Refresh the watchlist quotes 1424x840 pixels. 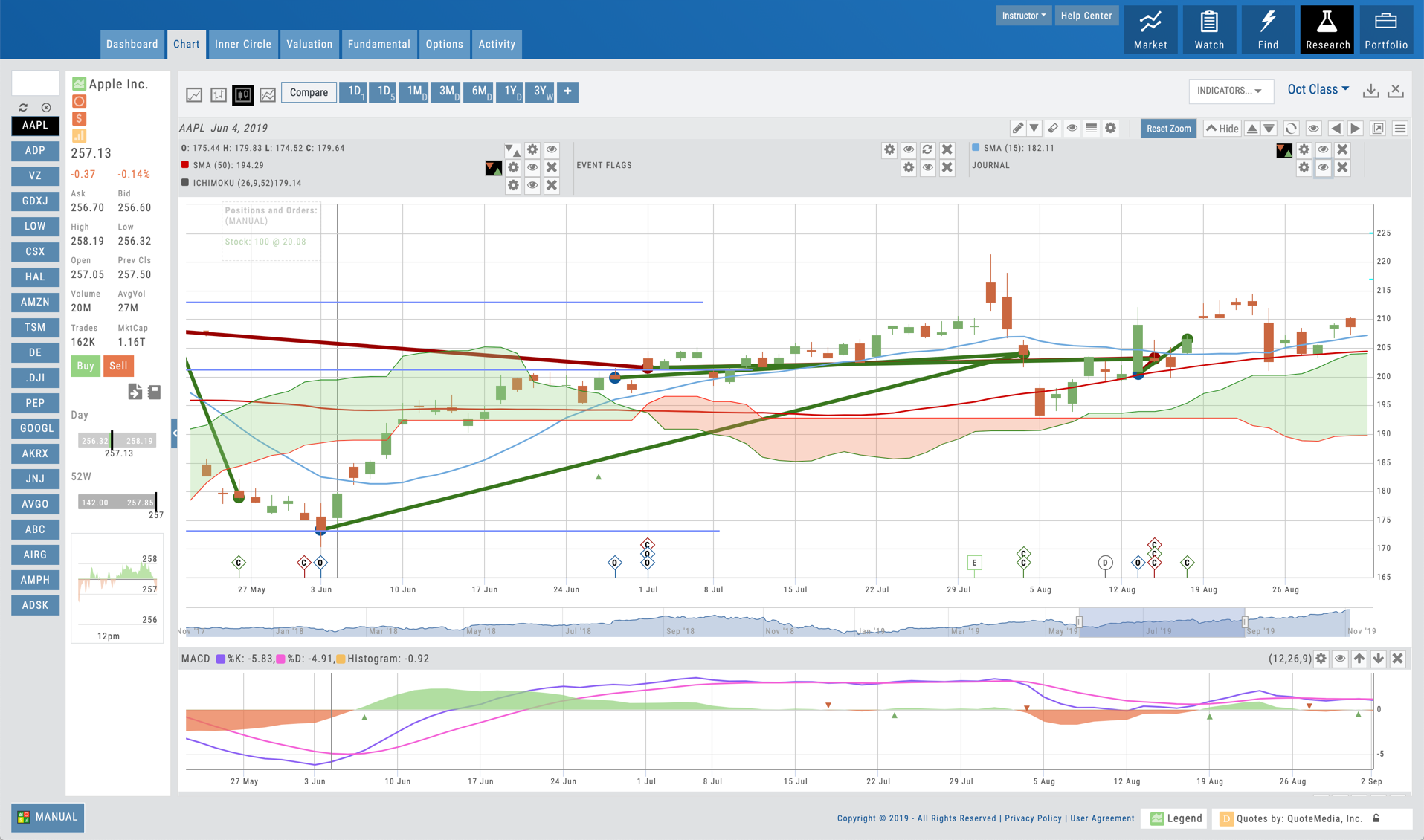(x=24, y=108)
